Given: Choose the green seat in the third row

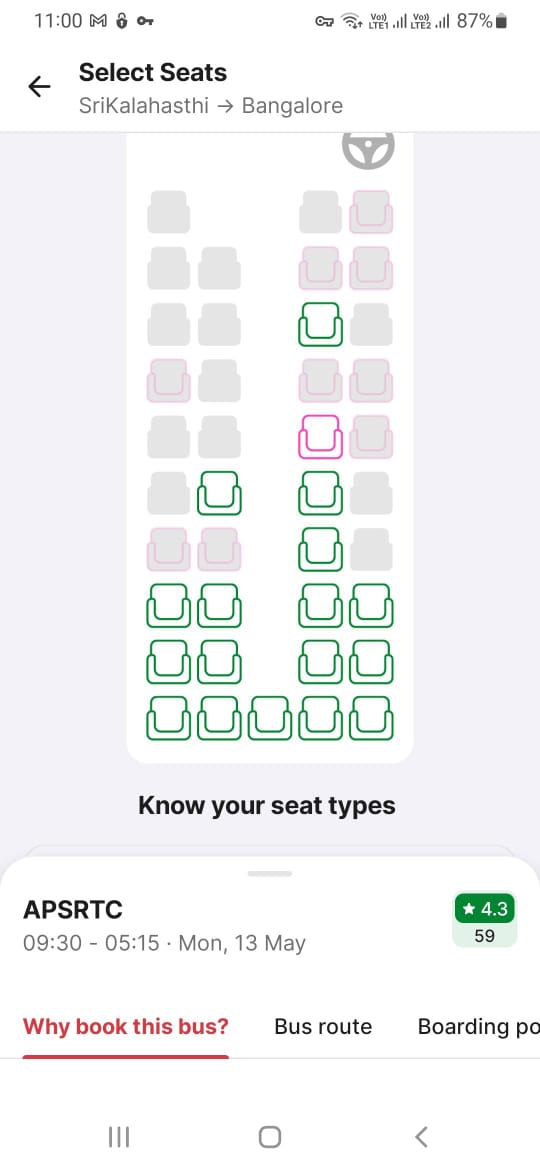Looking at the screenshot, I should (321, 324).
